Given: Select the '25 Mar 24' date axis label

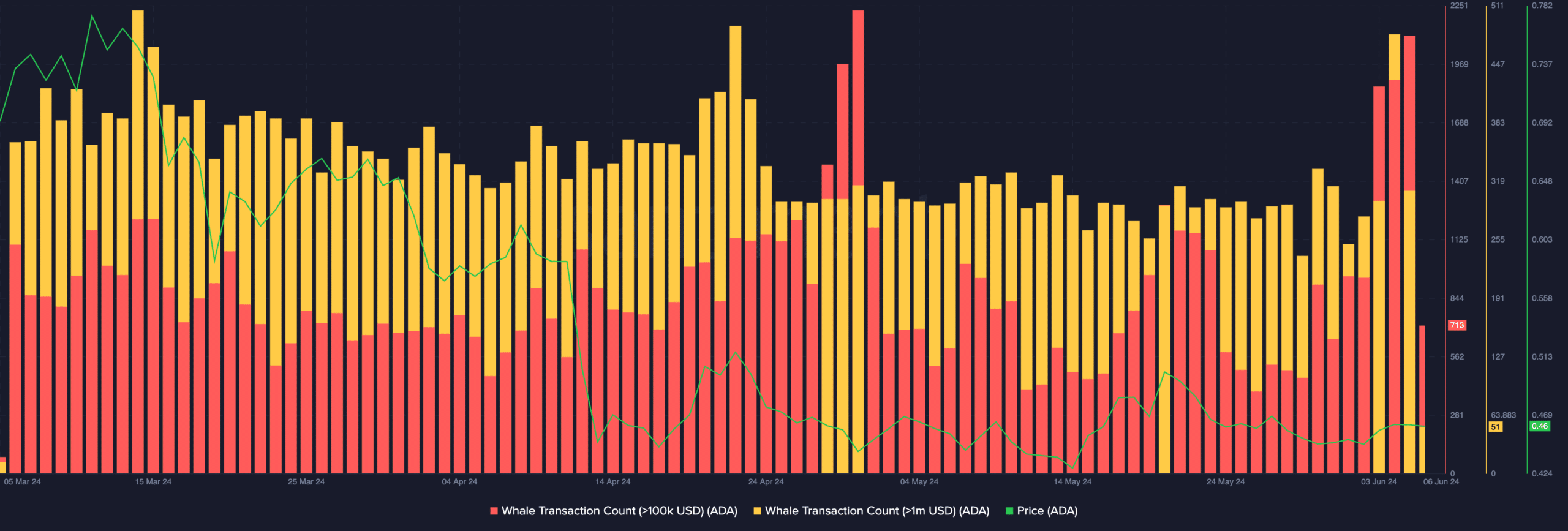Looking at the screenshot, I should coord(306,482).
